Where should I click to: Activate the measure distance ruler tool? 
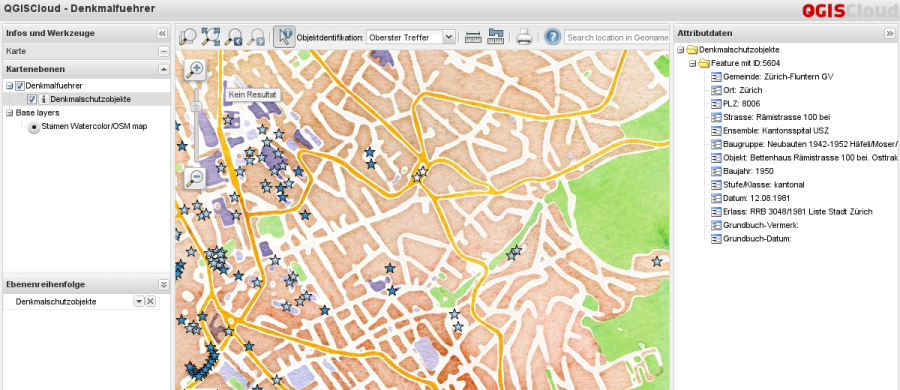pyautogui.click(x=473, y=37)
